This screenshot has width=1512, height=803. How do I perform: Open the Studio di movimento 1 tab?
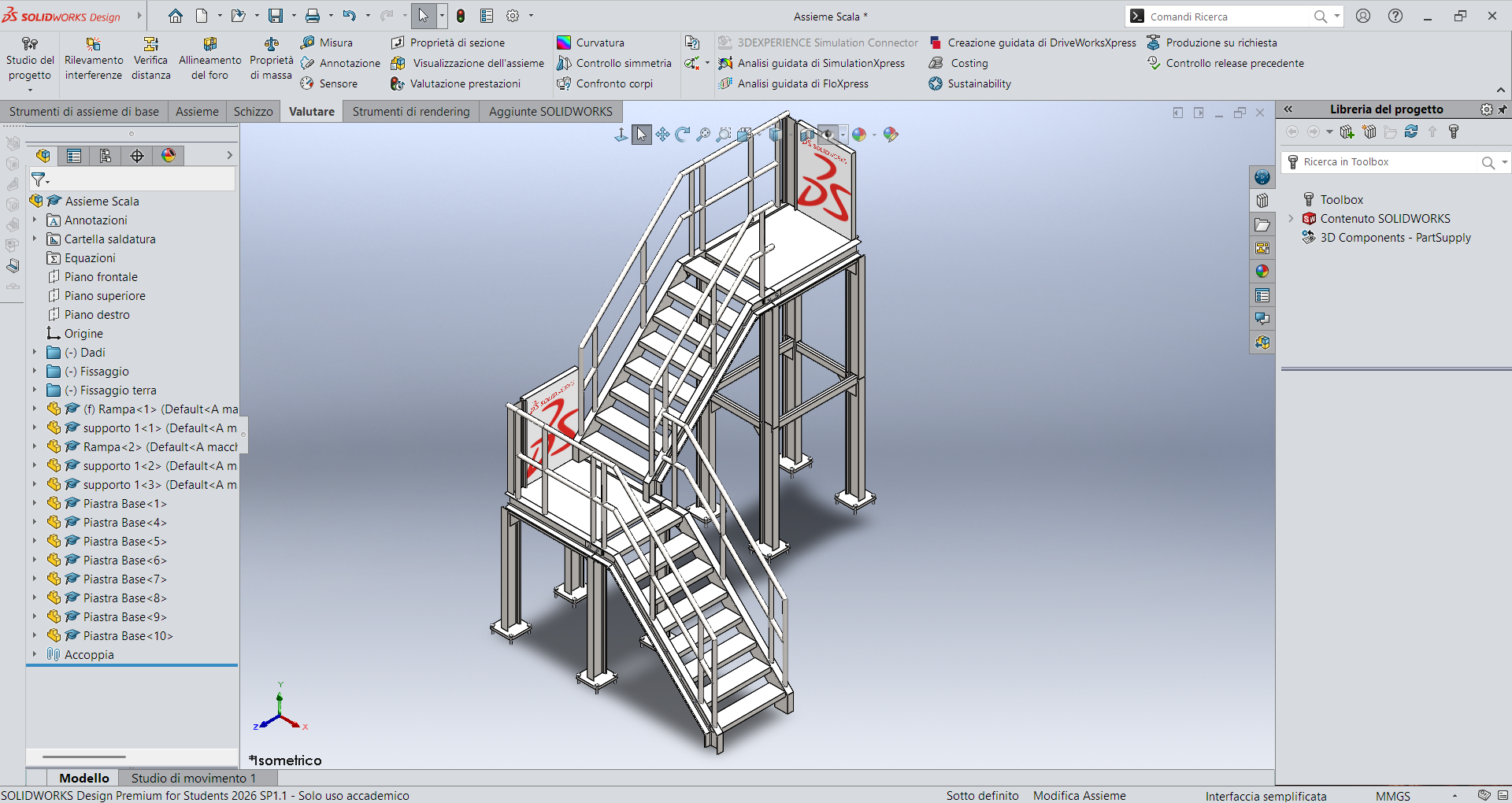(x=193, y=778)
